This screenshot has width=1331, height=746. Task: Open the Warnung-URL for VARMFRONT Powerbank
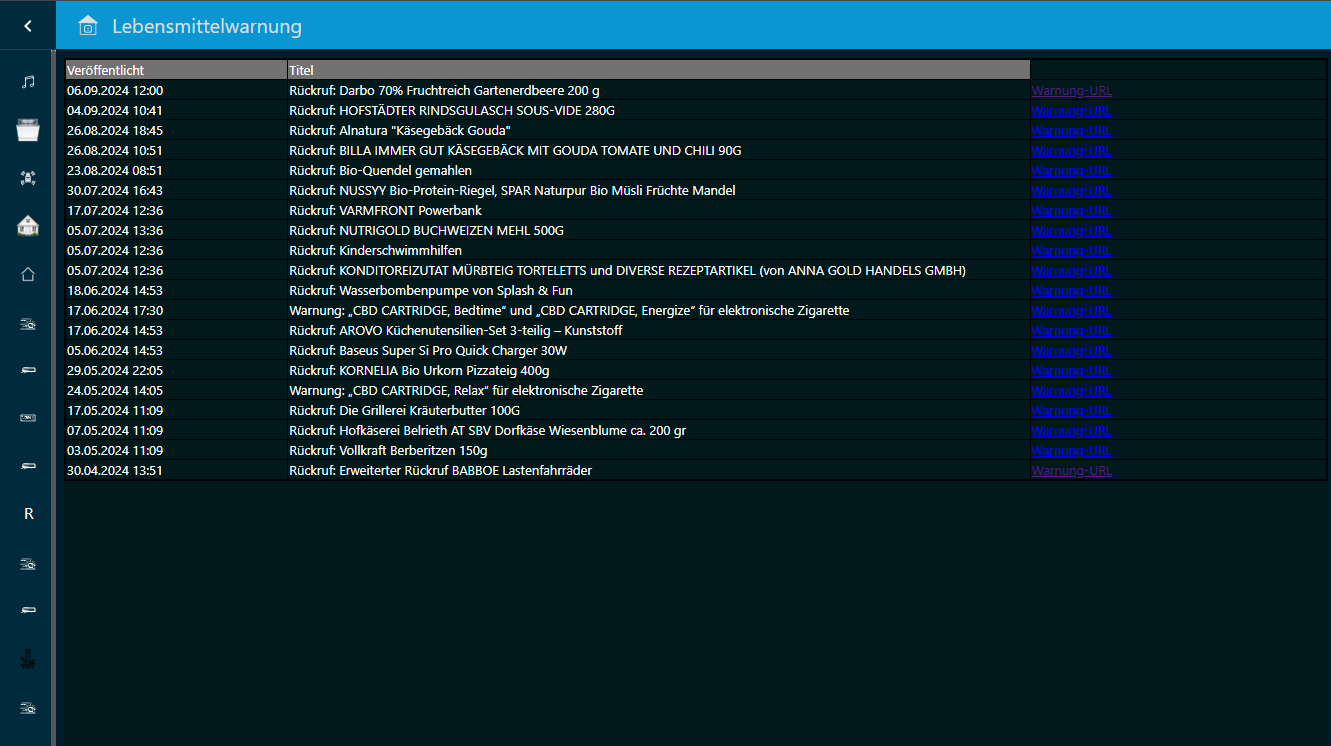point(1071,210)
